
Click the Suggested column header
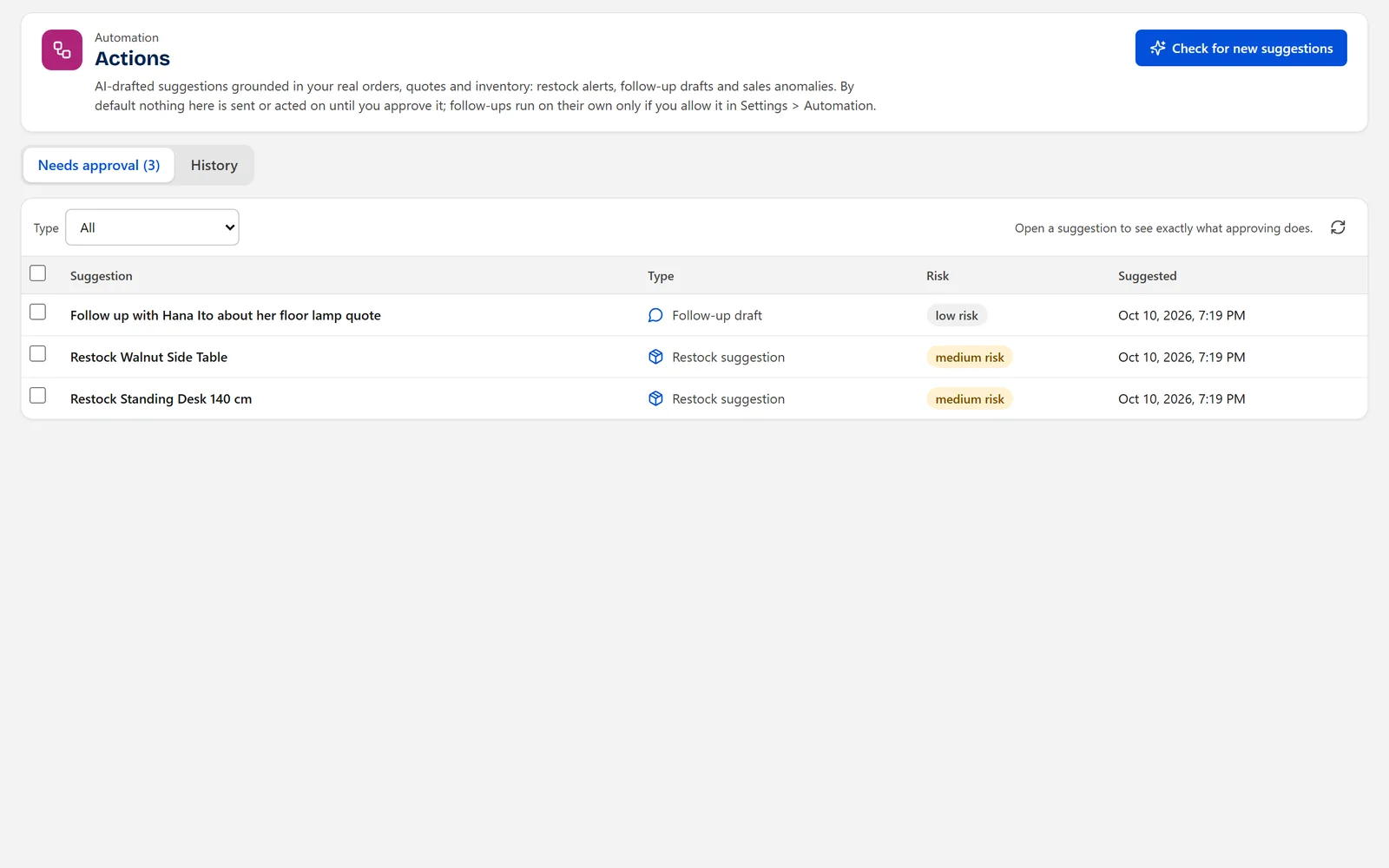pyautogui.click(x=1147, y=275)
